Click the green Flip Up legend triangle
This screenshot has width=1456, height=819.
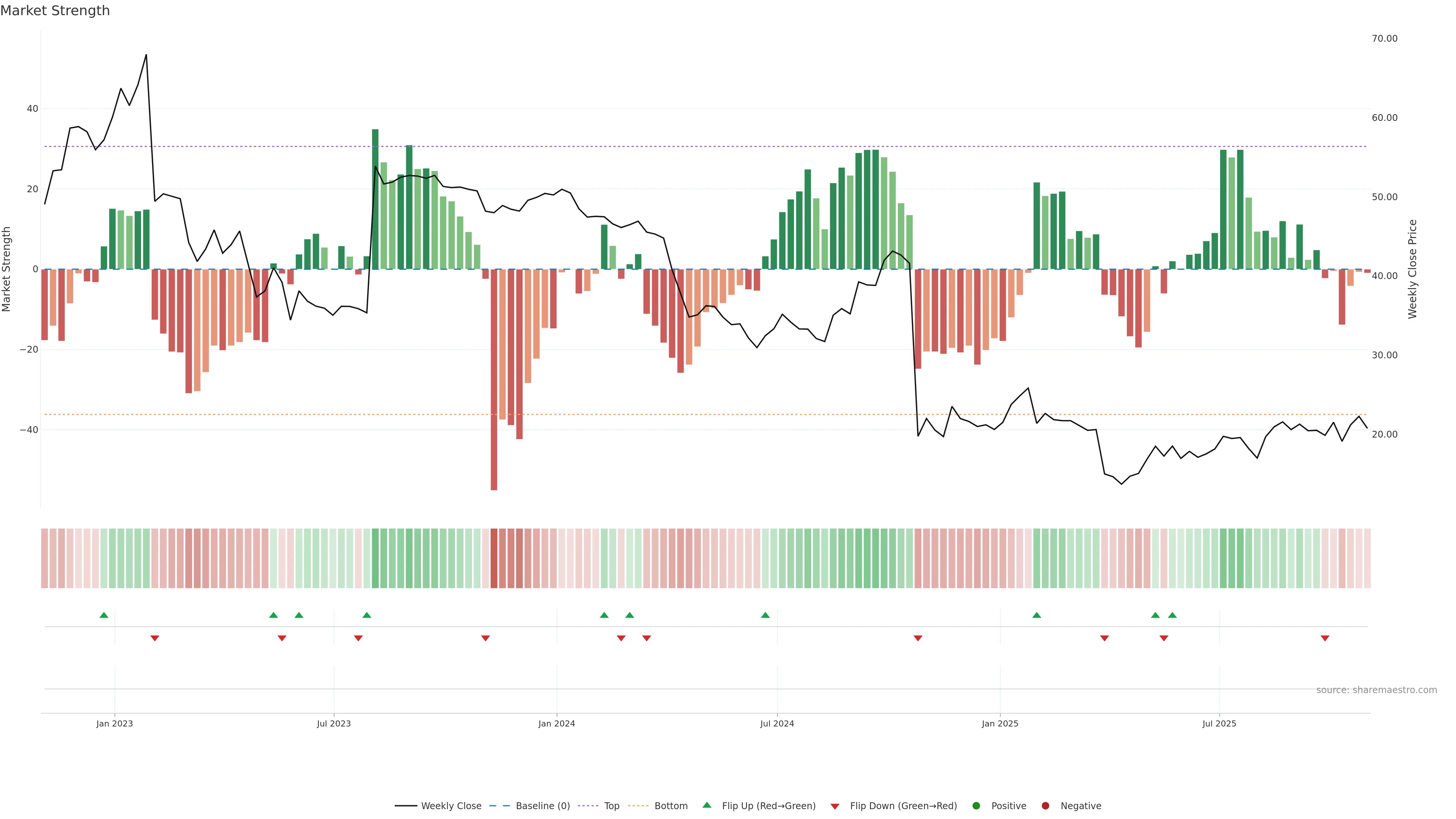pos(706,805)
